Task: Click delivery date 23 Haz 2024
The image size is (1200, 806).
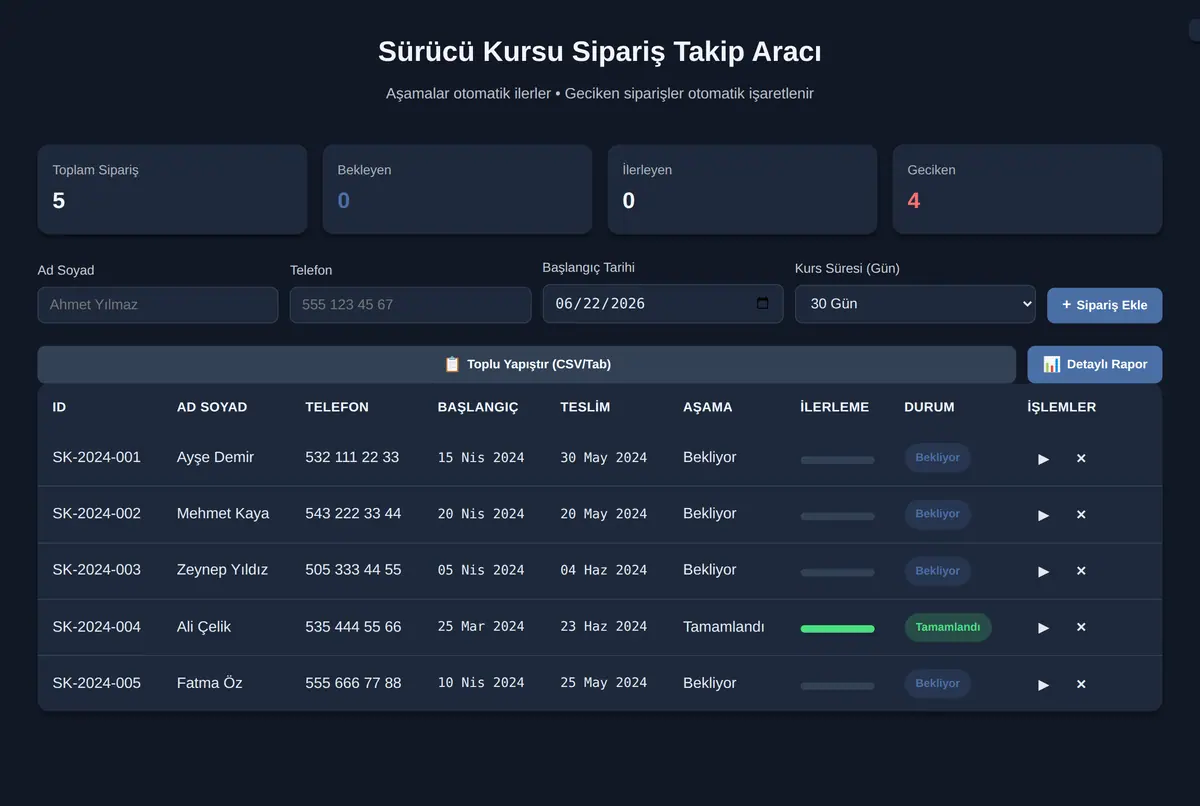Action: tap(604, 627)
